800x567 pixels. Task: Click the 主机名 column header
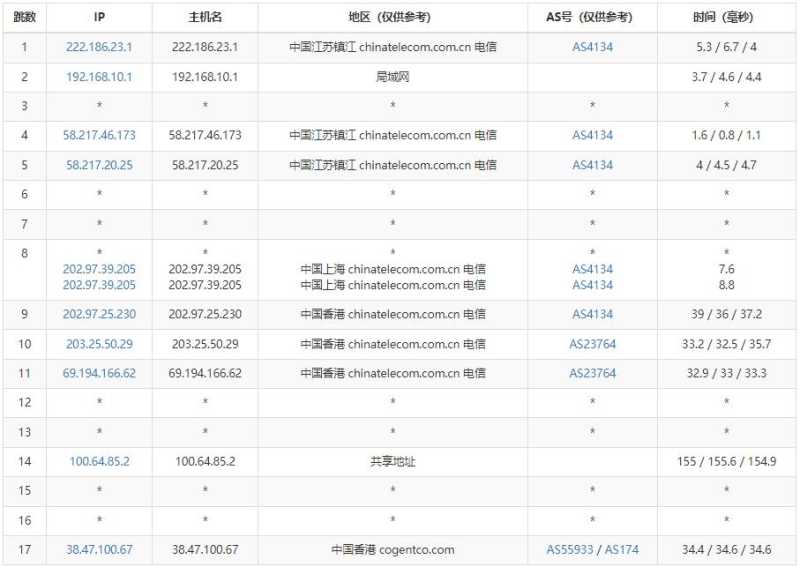tap(205, 17)
